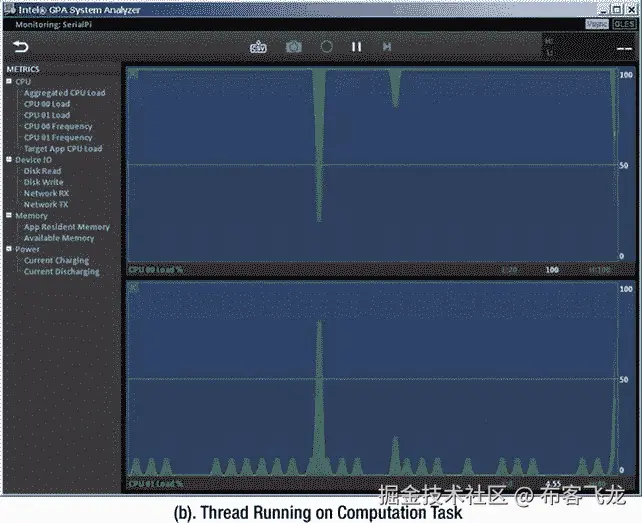Click the back arrow icon

click(20, 47)
